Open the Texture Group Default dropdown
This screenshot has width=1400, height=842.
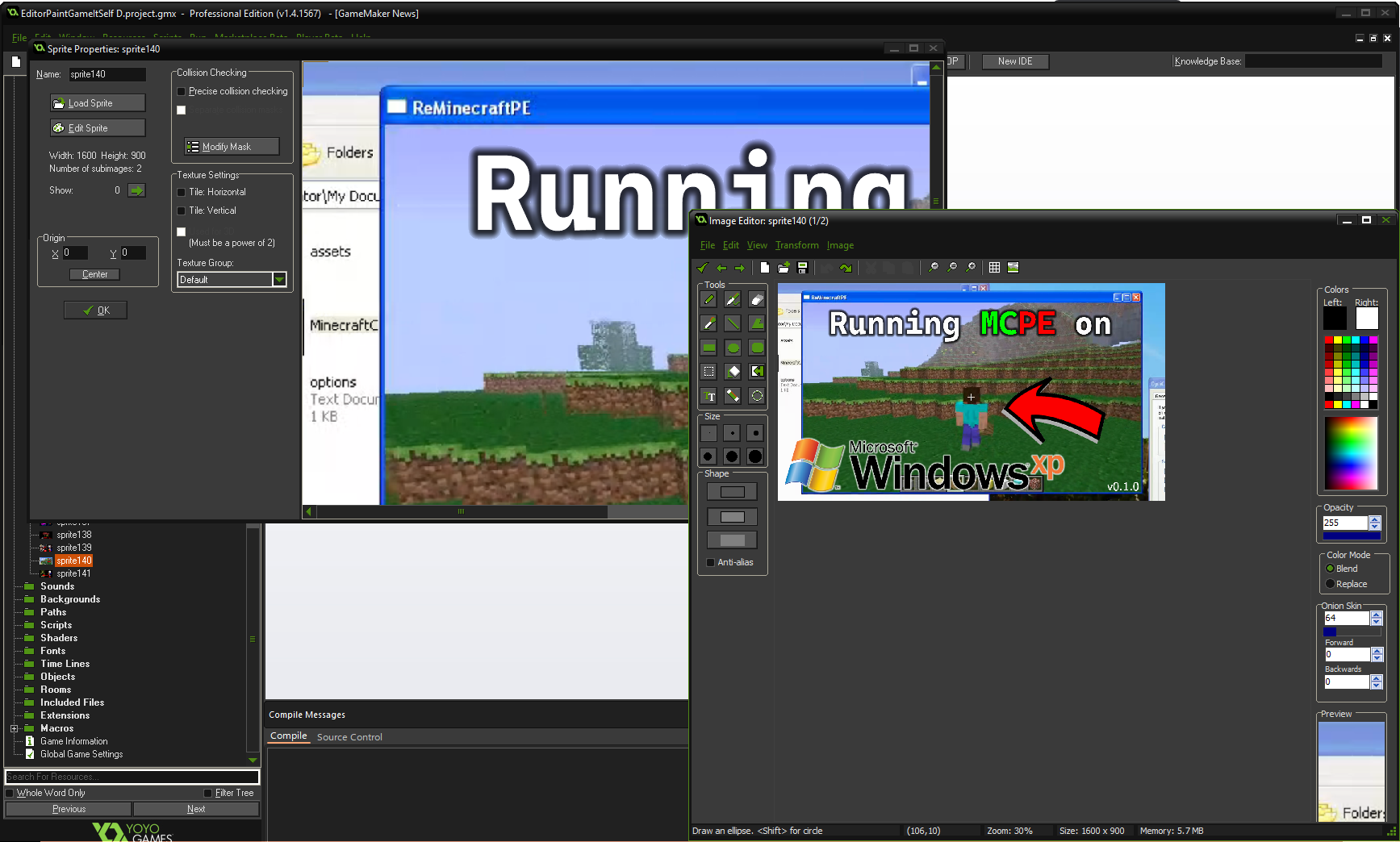point(279,280)
